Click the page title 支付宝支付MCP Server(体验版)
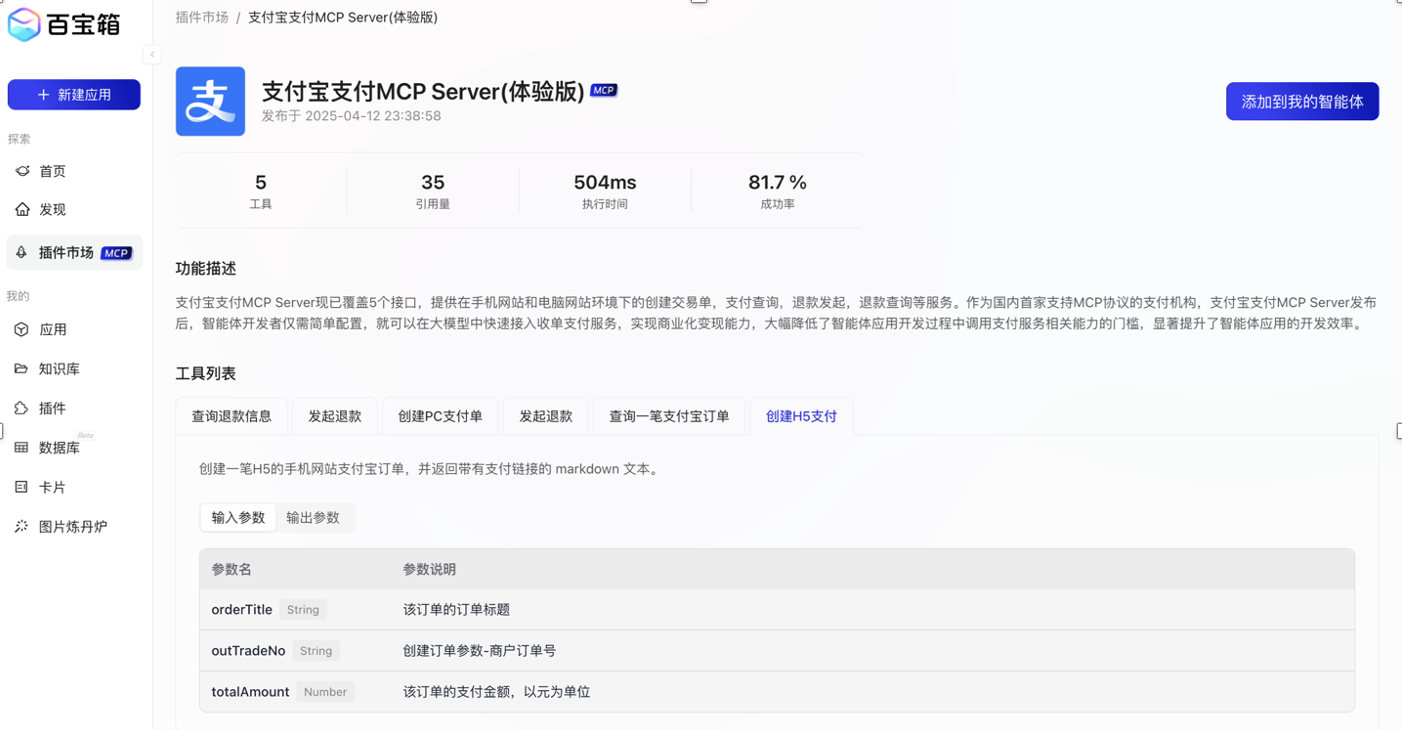 [x=423, y=91]
